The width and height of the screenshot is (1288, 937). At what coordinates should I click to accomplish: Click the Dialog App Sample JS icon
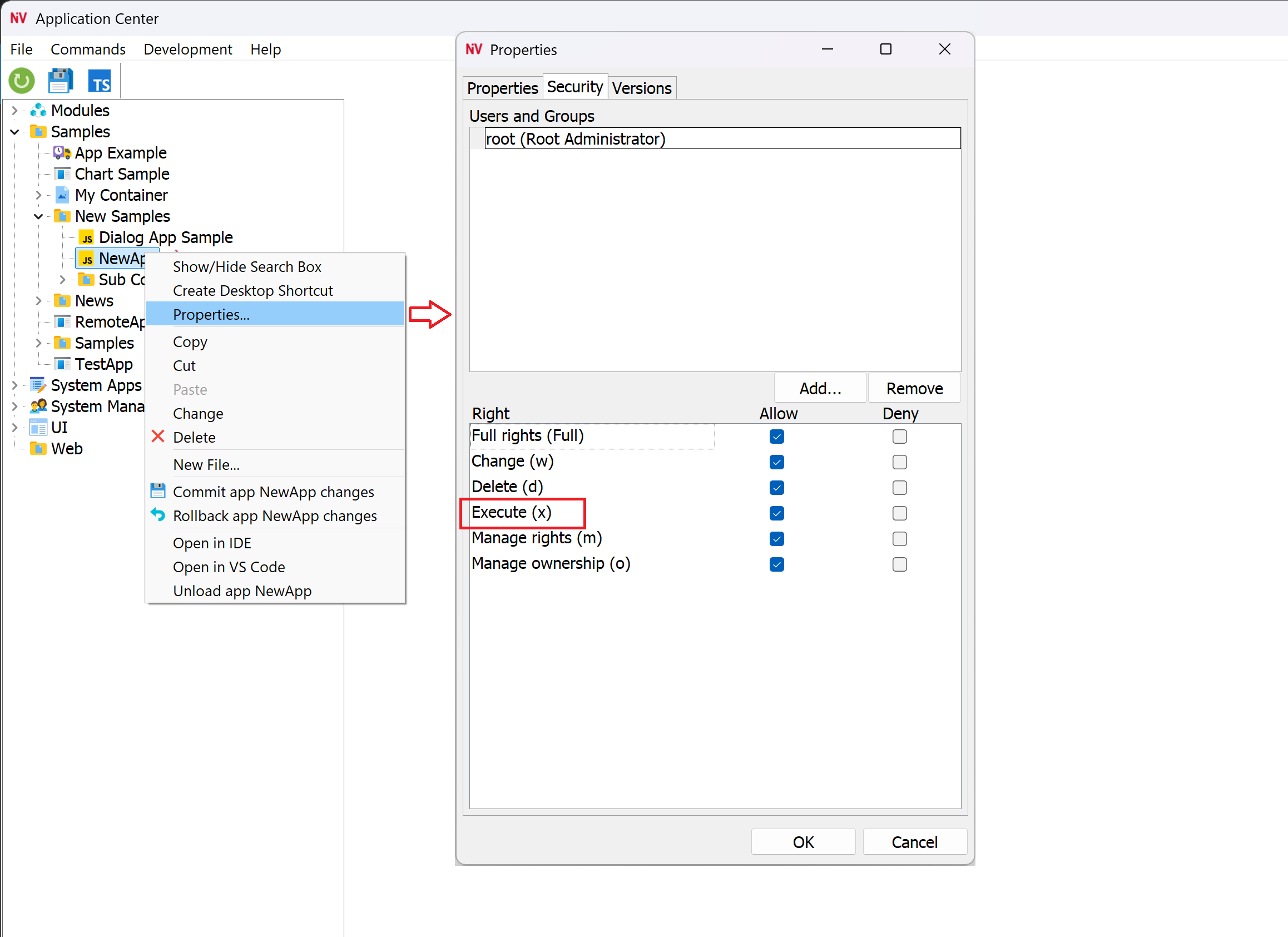coord(86,237)
